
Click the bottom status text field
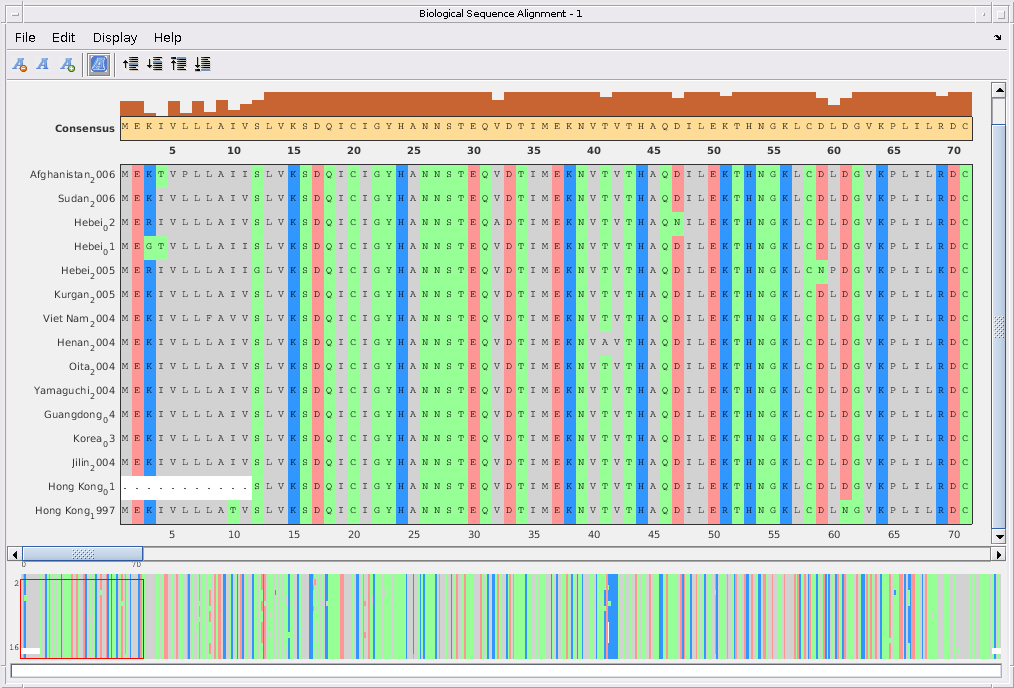click(x=506, y=671)
